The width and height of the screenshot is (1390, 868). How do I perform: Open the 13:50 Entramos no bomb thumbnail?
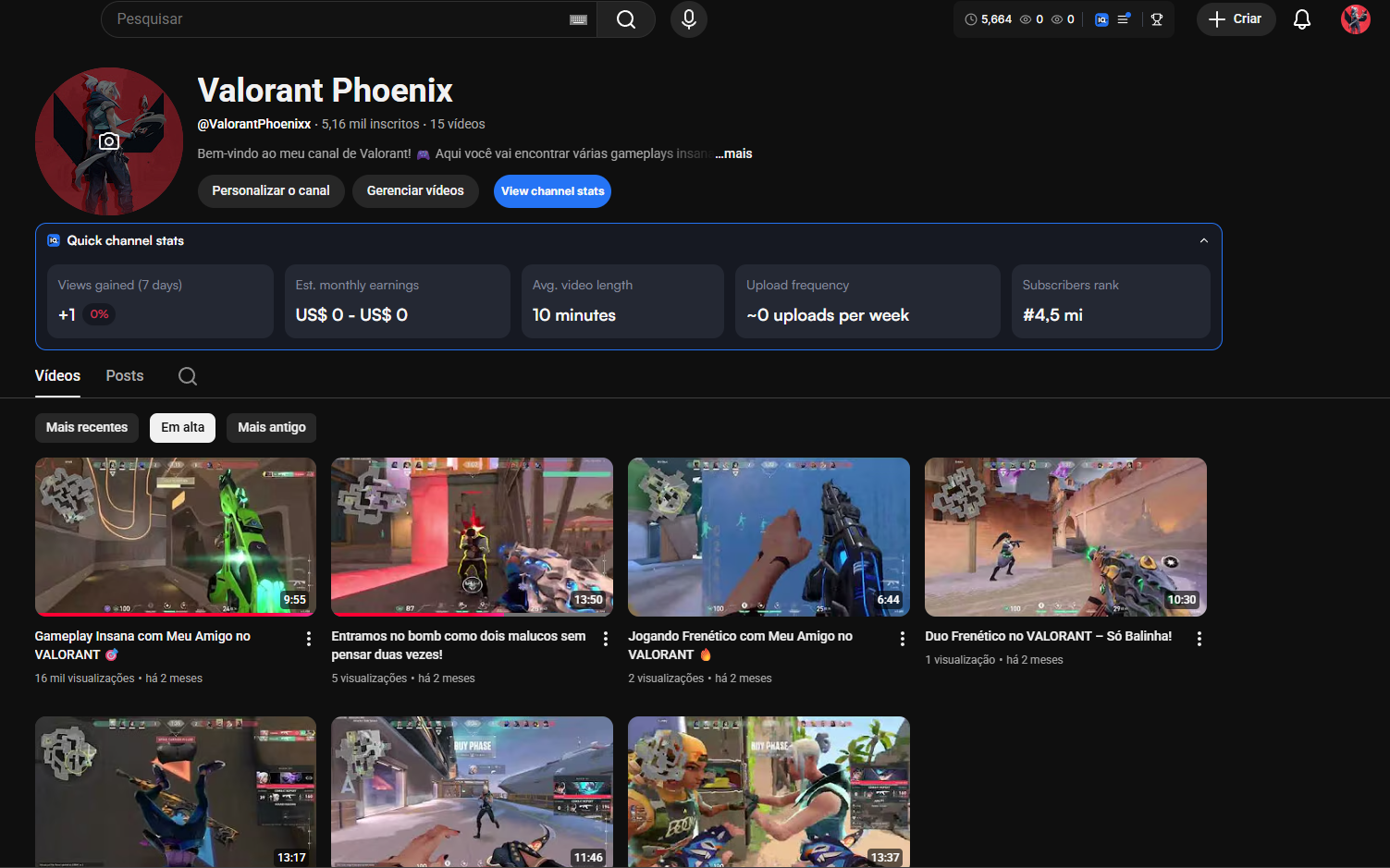point(473,537)
